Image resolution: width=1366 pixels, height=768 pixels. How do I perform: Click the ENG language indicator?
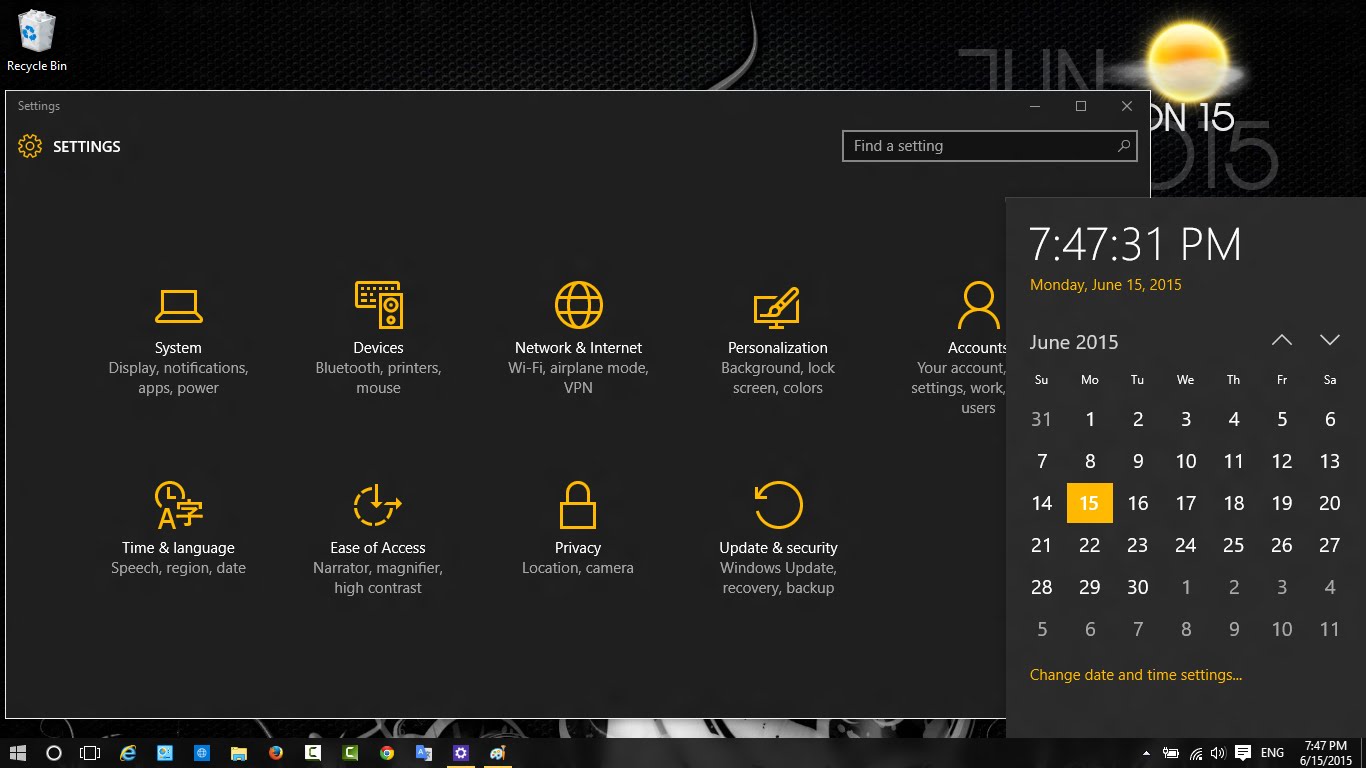coord(1272,753)
